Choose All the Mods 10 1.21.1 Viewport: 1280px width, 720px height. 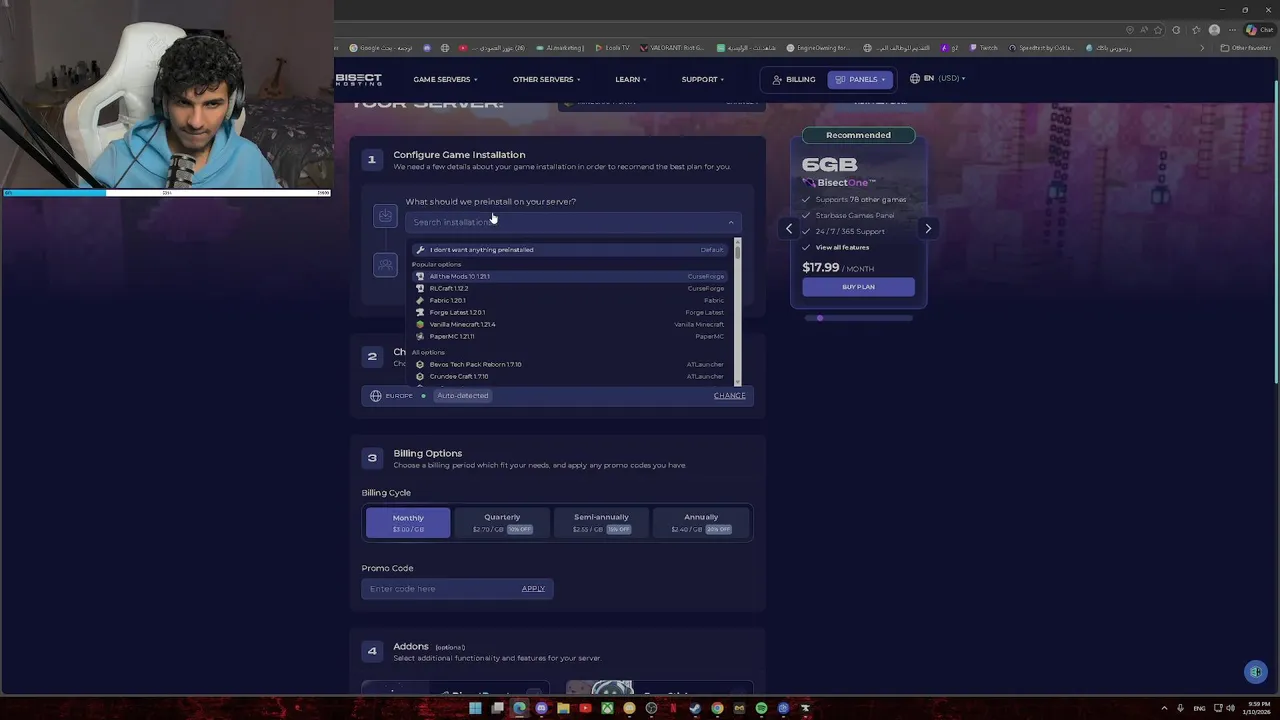pos(571,276)
